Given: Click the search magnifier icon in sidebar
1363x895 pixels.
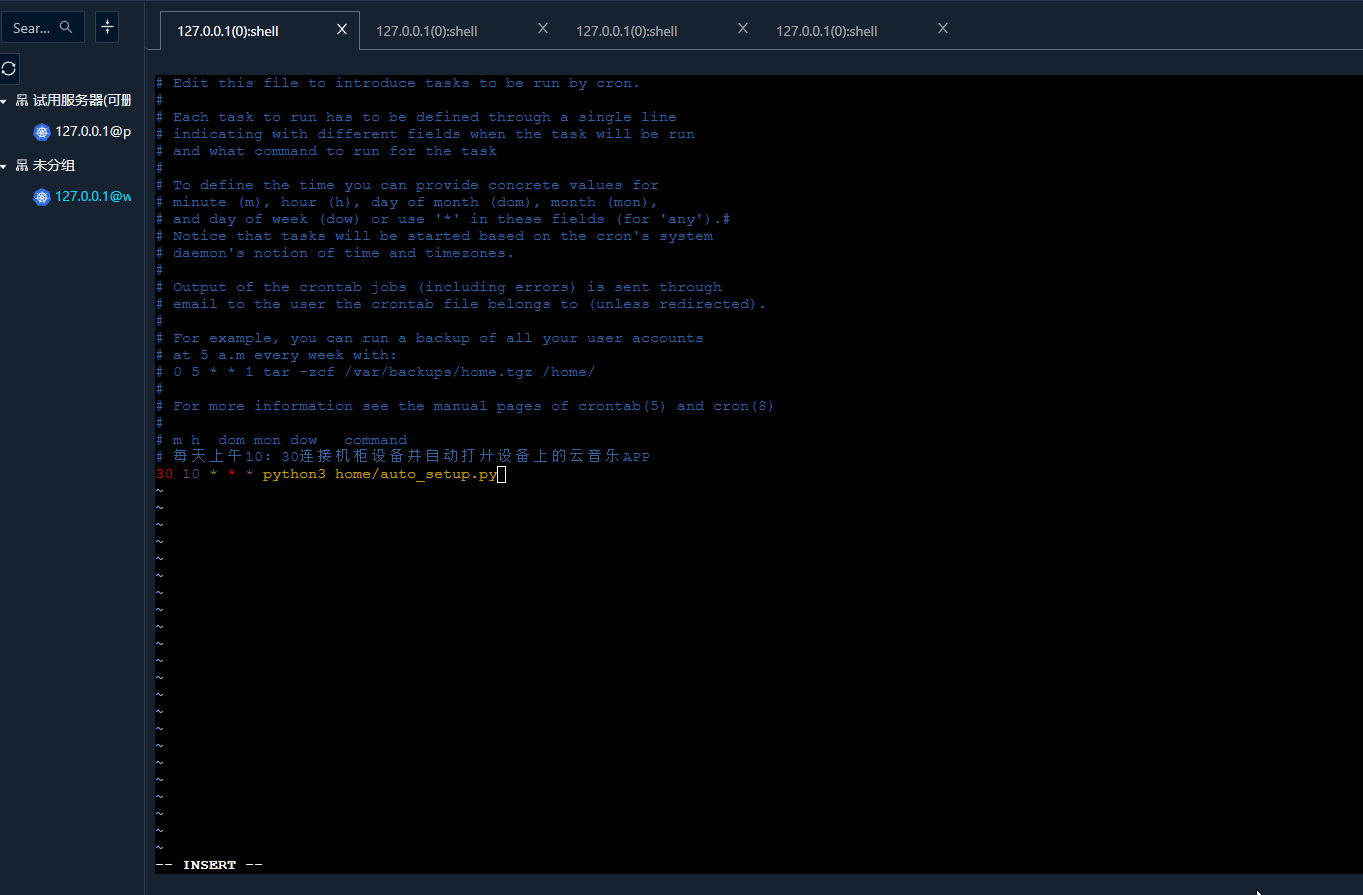Looking at the screenshot, I should (64, 27).
